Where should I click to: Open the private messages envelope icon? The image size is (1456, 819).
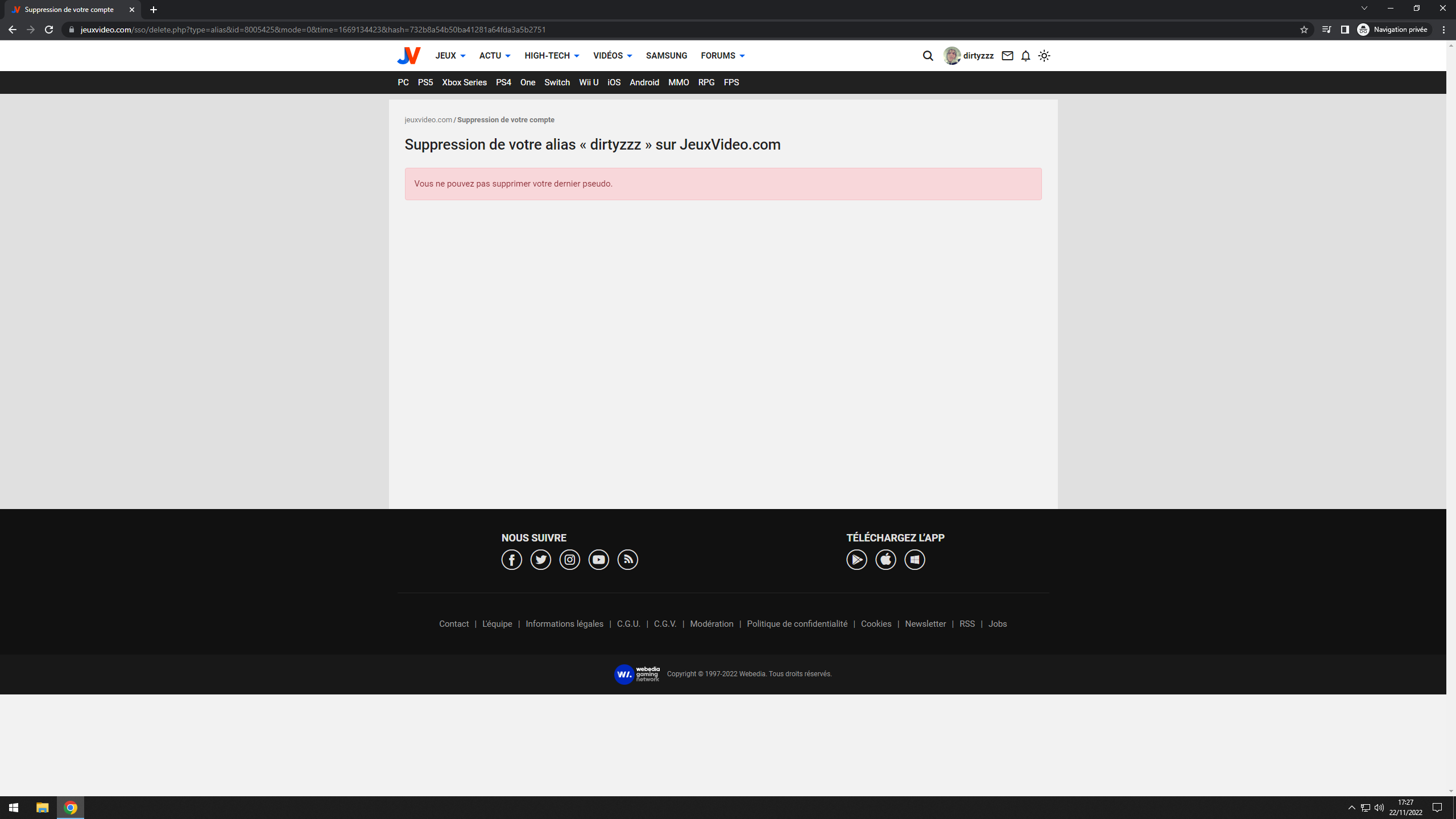click(1007, 56)
